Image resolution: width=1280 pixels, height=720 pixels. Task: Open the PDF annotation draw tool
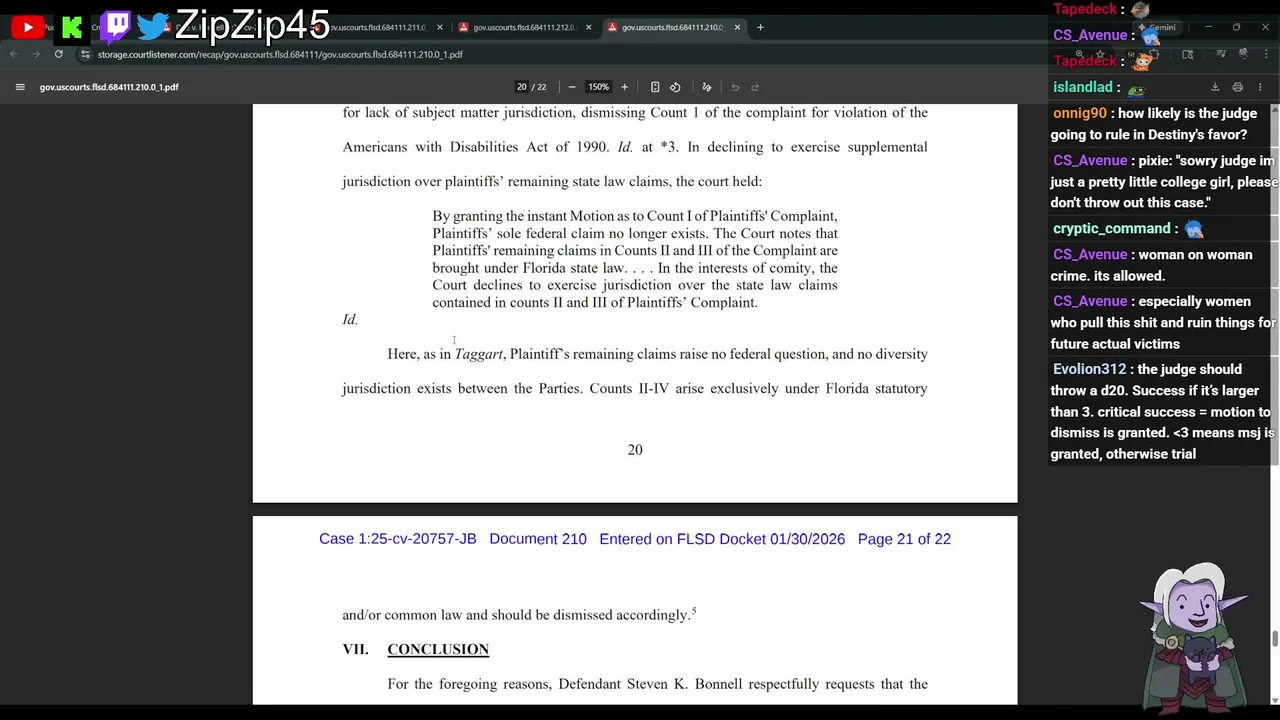(707, 87)
